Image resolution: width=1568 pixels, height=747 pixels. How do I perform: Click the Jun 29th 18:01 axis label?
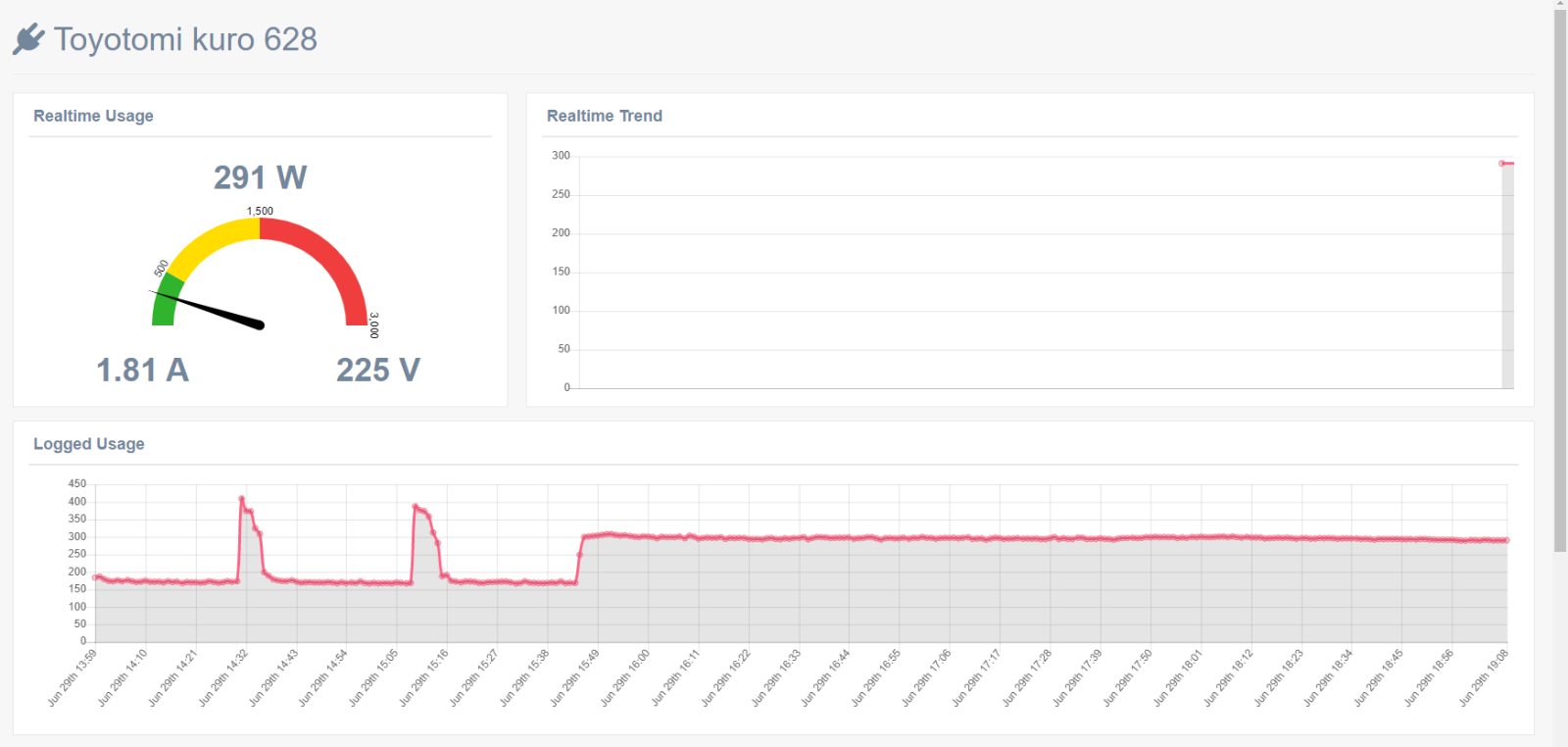pos(1178,677)
